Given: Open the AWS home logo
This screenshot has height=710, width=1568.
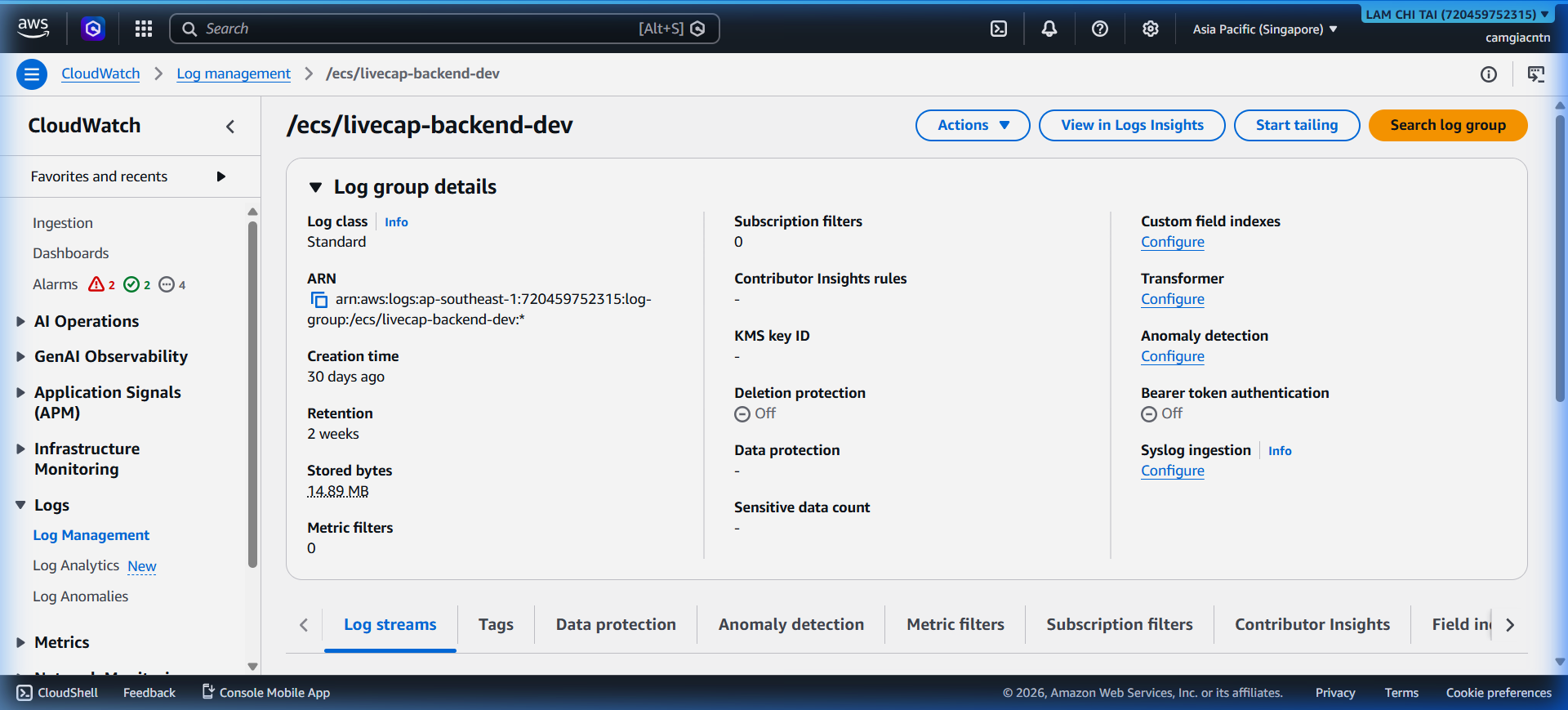Looking at the screenshot, I should pyautogui.click(x=33, y=28).
